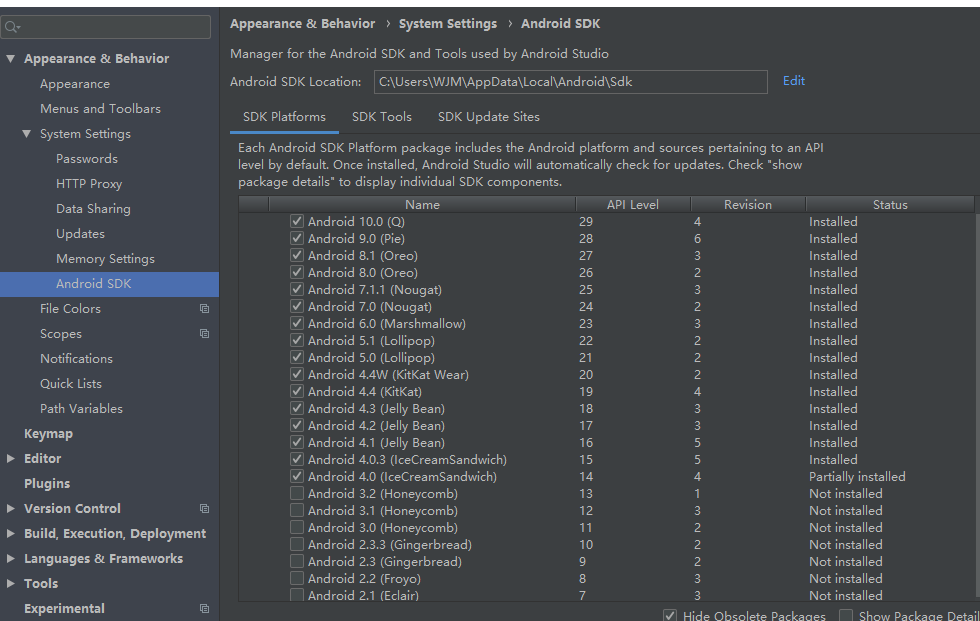Screen dimensions: 980x621
Task: Select Notifications in the sidebar
Action: pos(76,359)
